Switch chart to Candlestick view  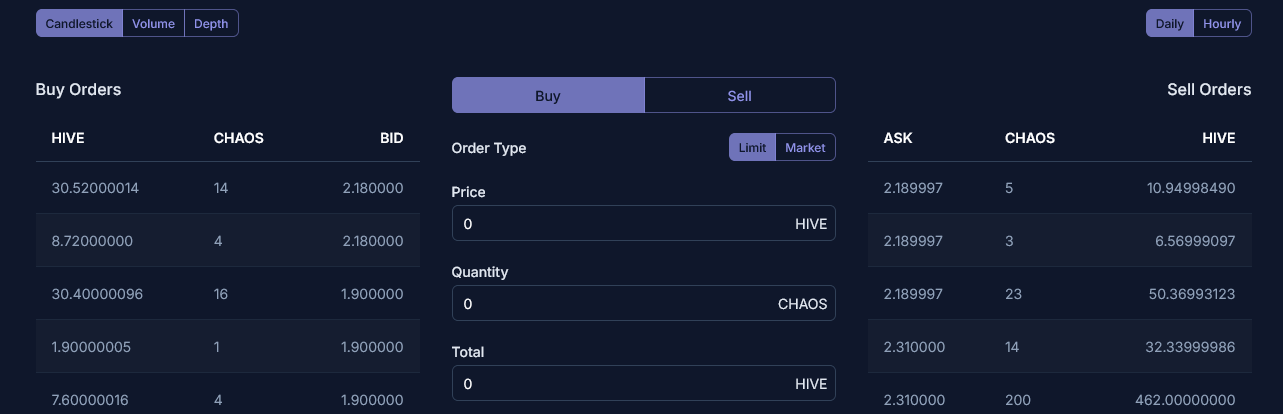(79, 24)
